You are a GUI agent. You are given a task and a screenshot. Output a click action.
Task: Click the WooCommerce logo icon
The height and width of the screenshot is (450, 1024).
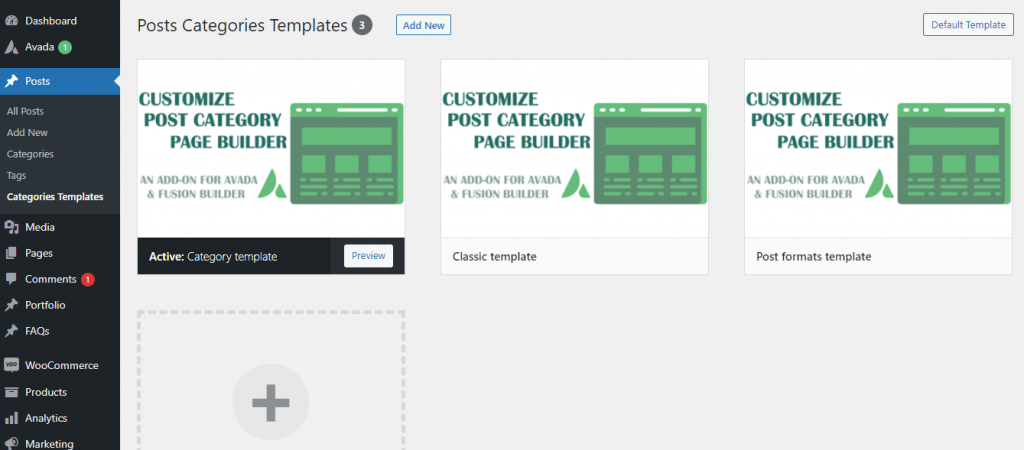pyautogui.click(x=11, y=366)
